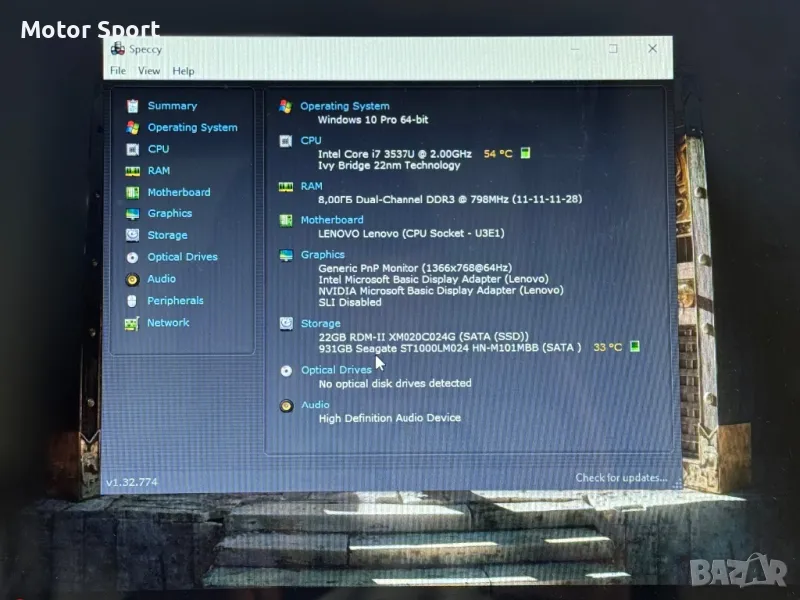Viewport: 800px width, 600px height.
Task: Click the Check for updates link
Action: point(620,478)
